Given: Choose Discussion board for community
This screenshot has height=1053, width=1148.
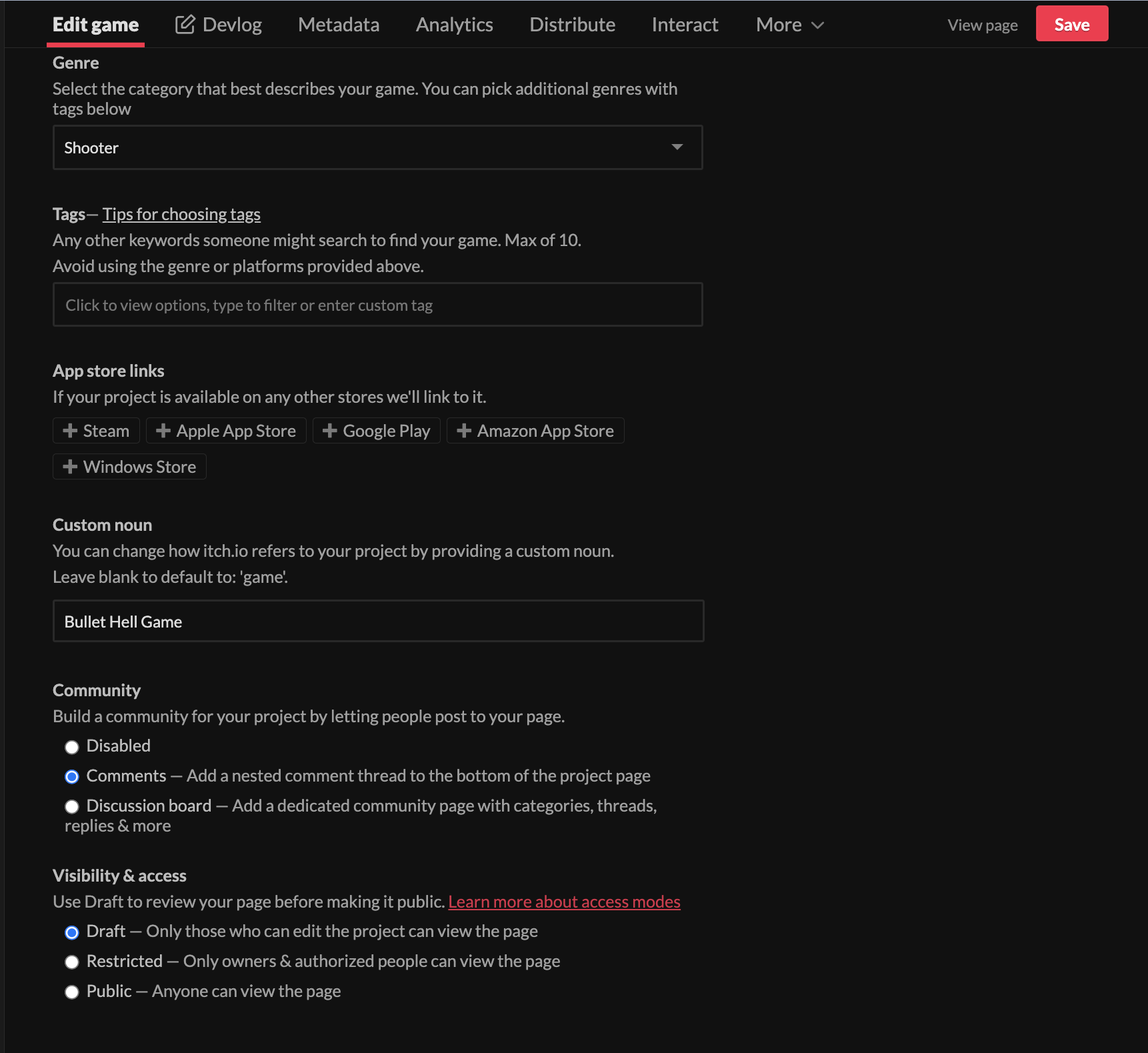Looking at the screenshot, I should coord(72,807).
